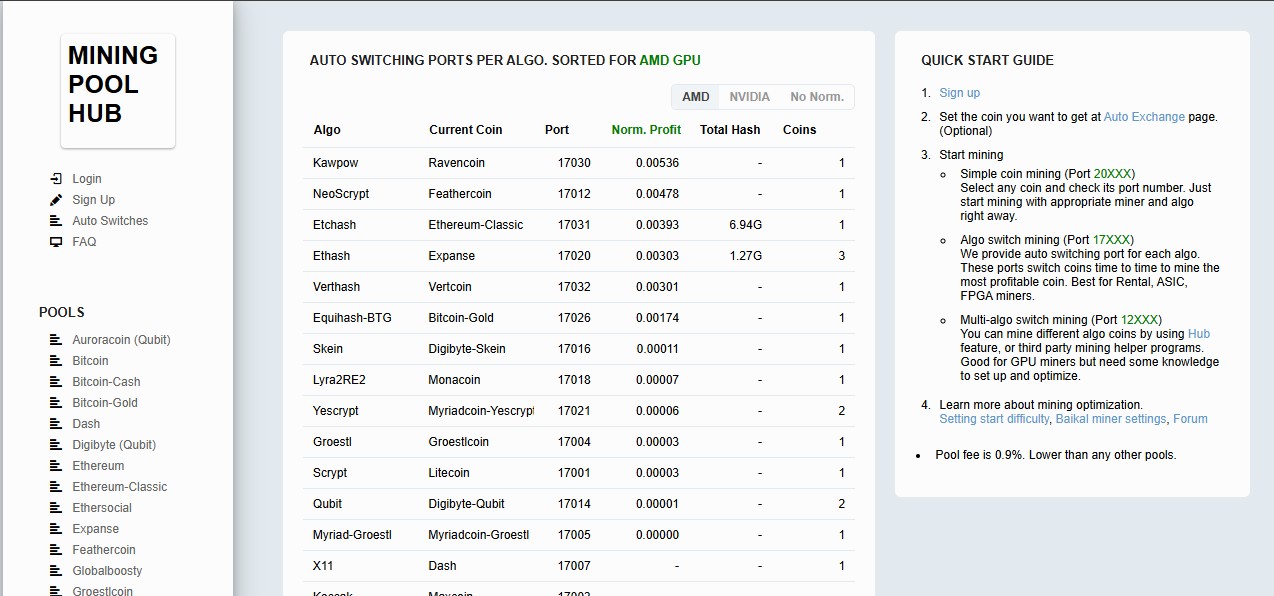The width and height of the screenshot is (1274, 596).
Task: Open the Dash pool sidebar link
Action: pyautogui.click(x=86, y=423)
